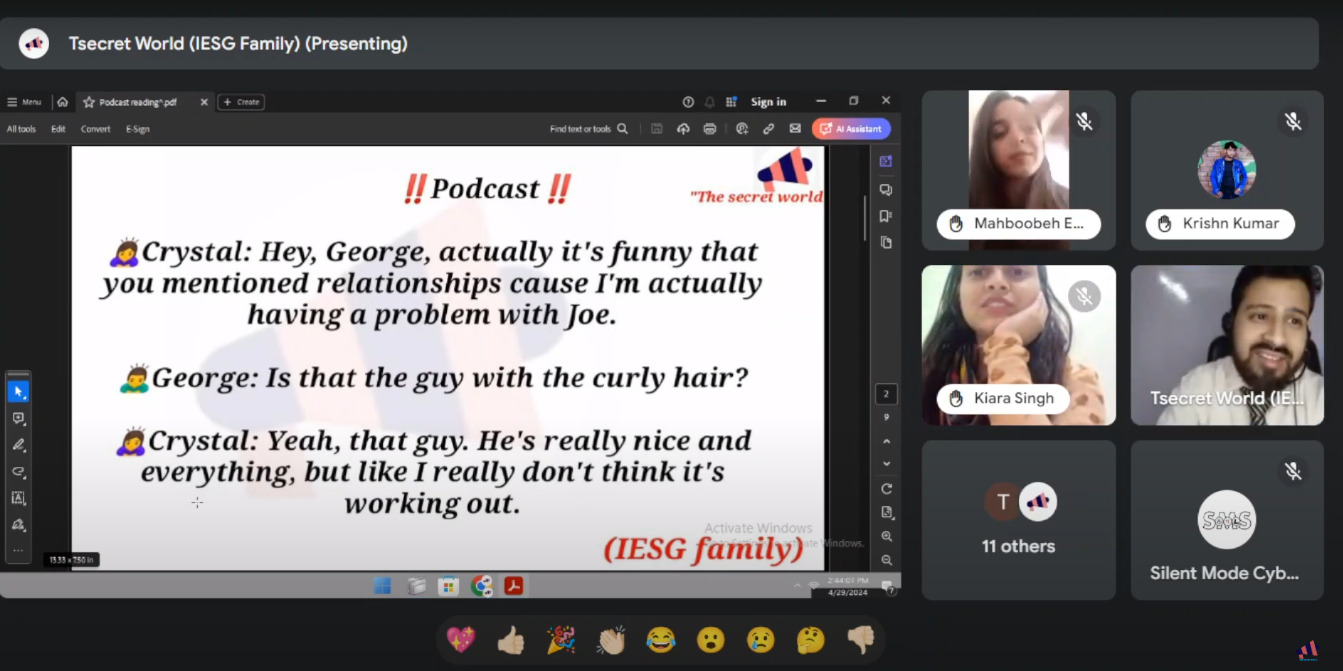
Task: Expand more tools via three dots
Action: (18, 550)
